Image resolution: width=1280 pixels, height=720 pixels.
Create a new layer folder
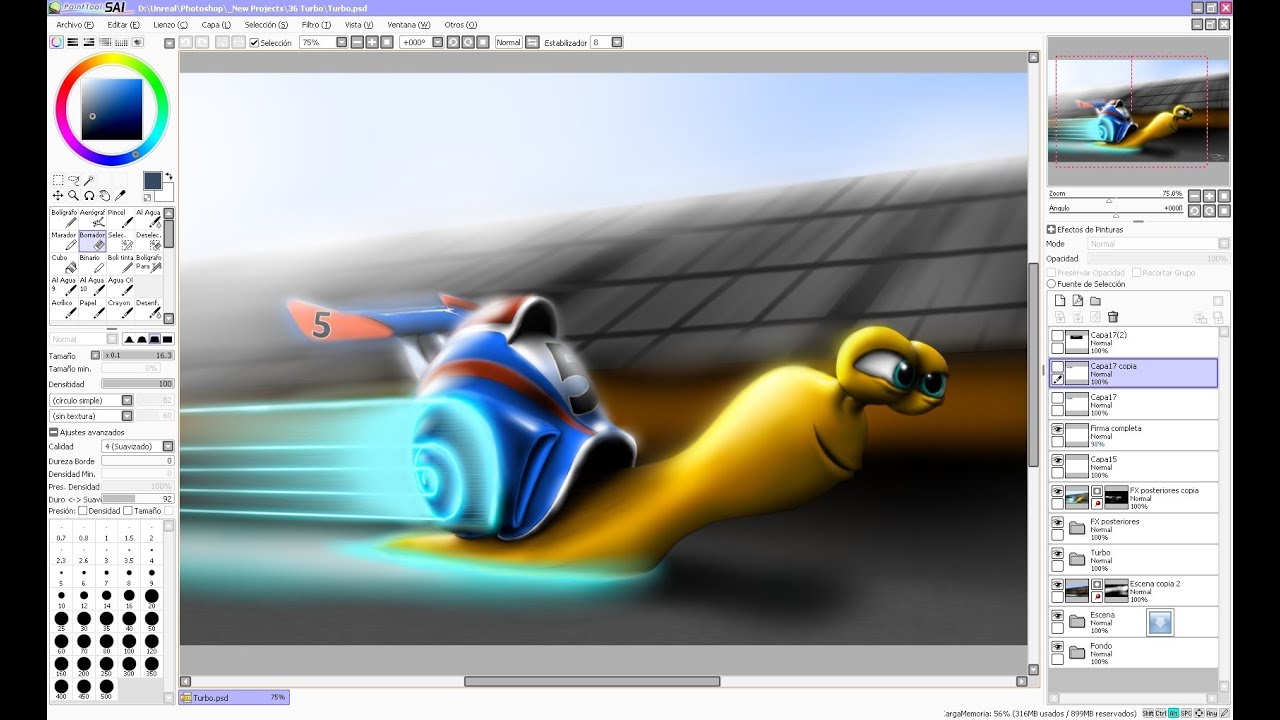point(1095,301)
